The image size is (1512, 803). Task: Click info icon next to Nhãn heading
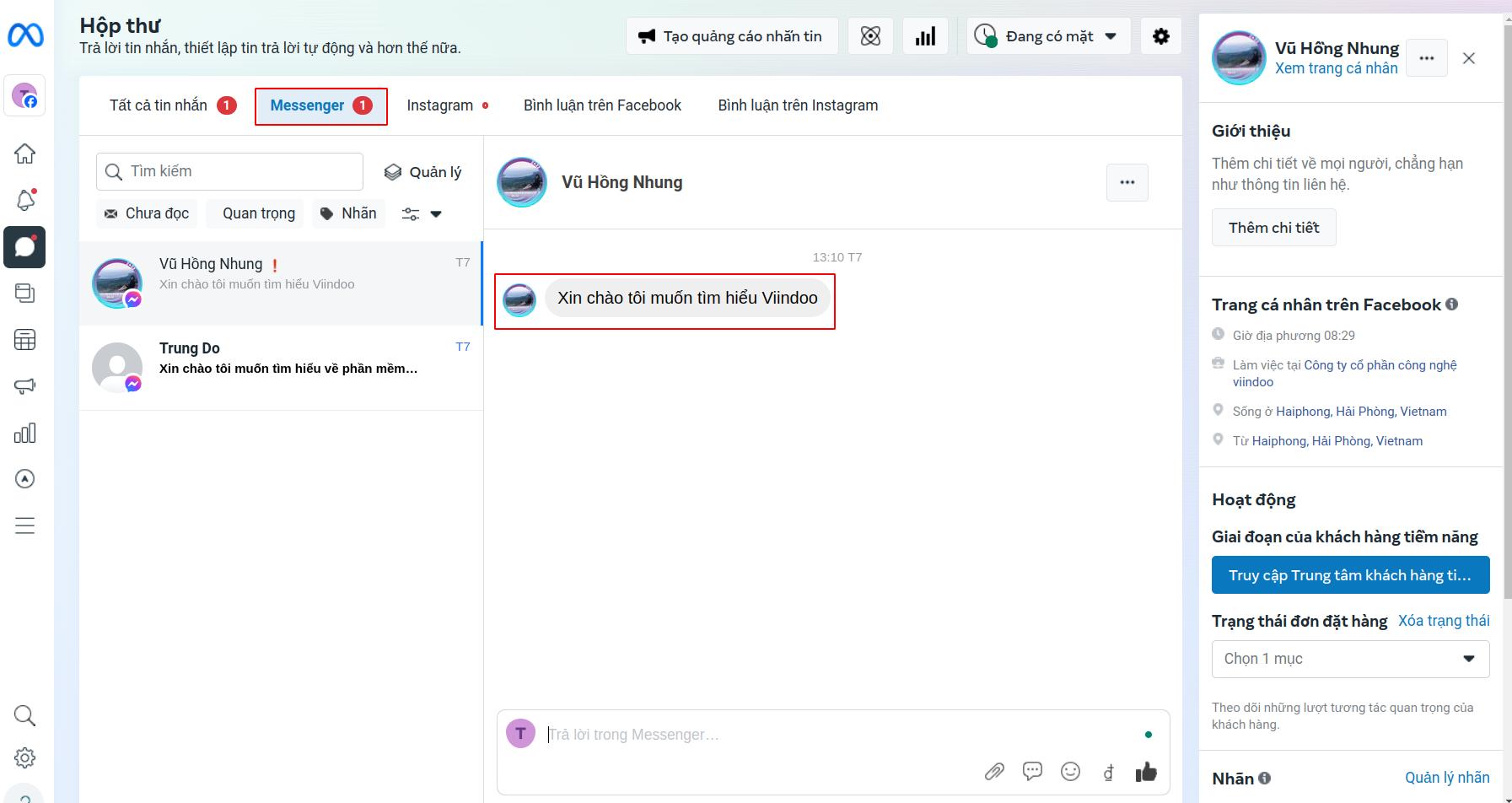[1264, 779]
